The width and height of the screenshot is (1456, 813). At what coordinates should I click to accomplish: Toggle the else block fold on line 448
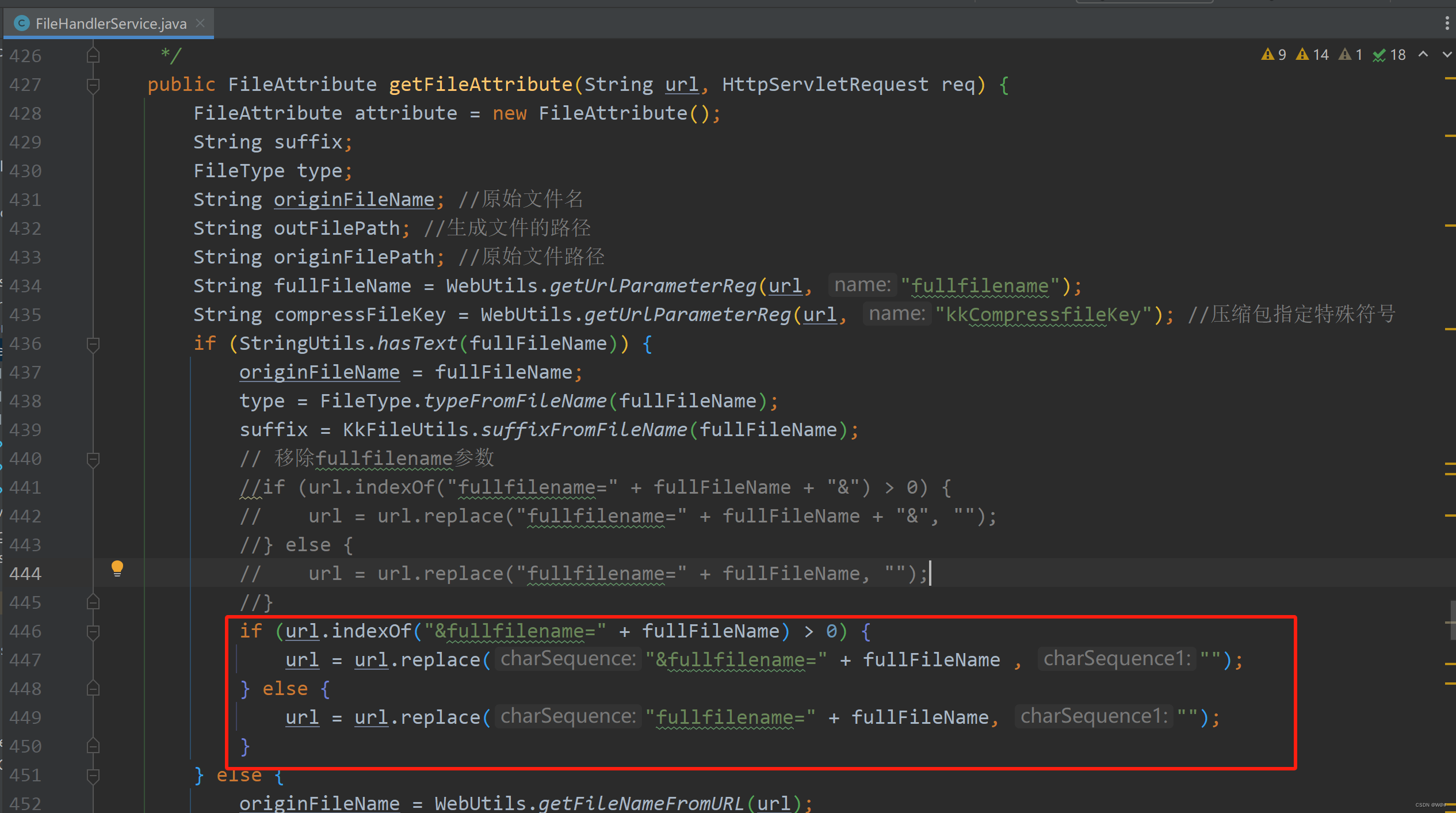pyautogui.click(x=93, y=689)
